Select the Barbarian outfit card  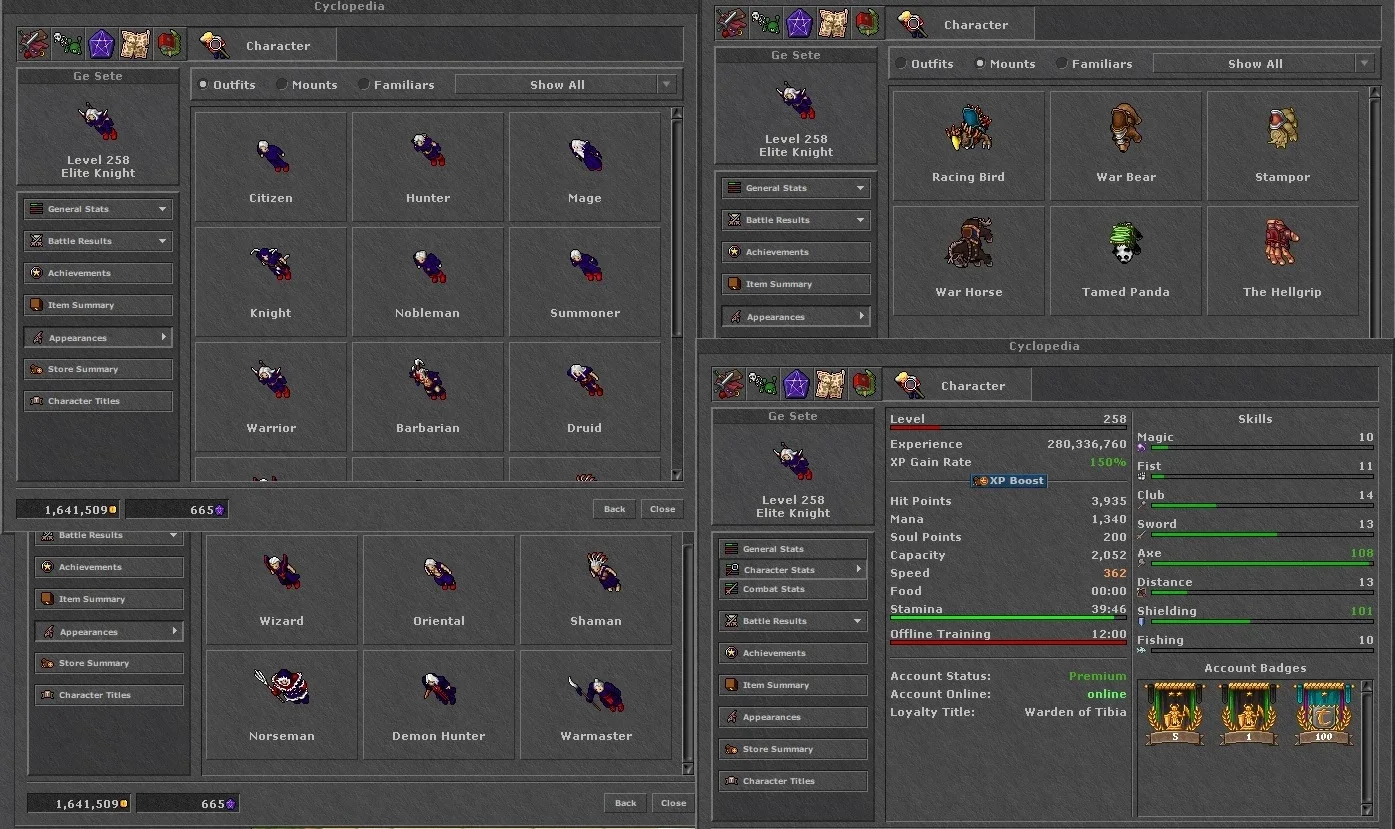[428, 397]
